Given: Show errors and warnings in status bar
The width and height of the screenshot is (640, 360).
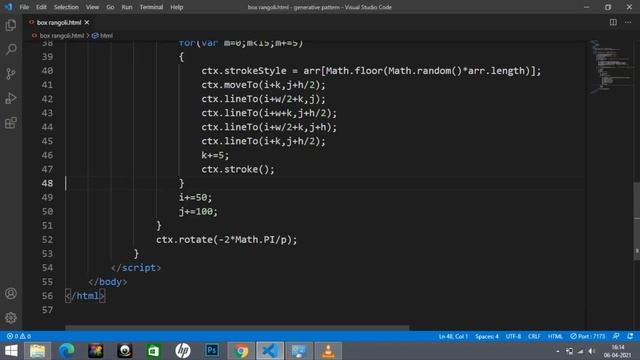Looking at the screenshot, I should point(19,336).
